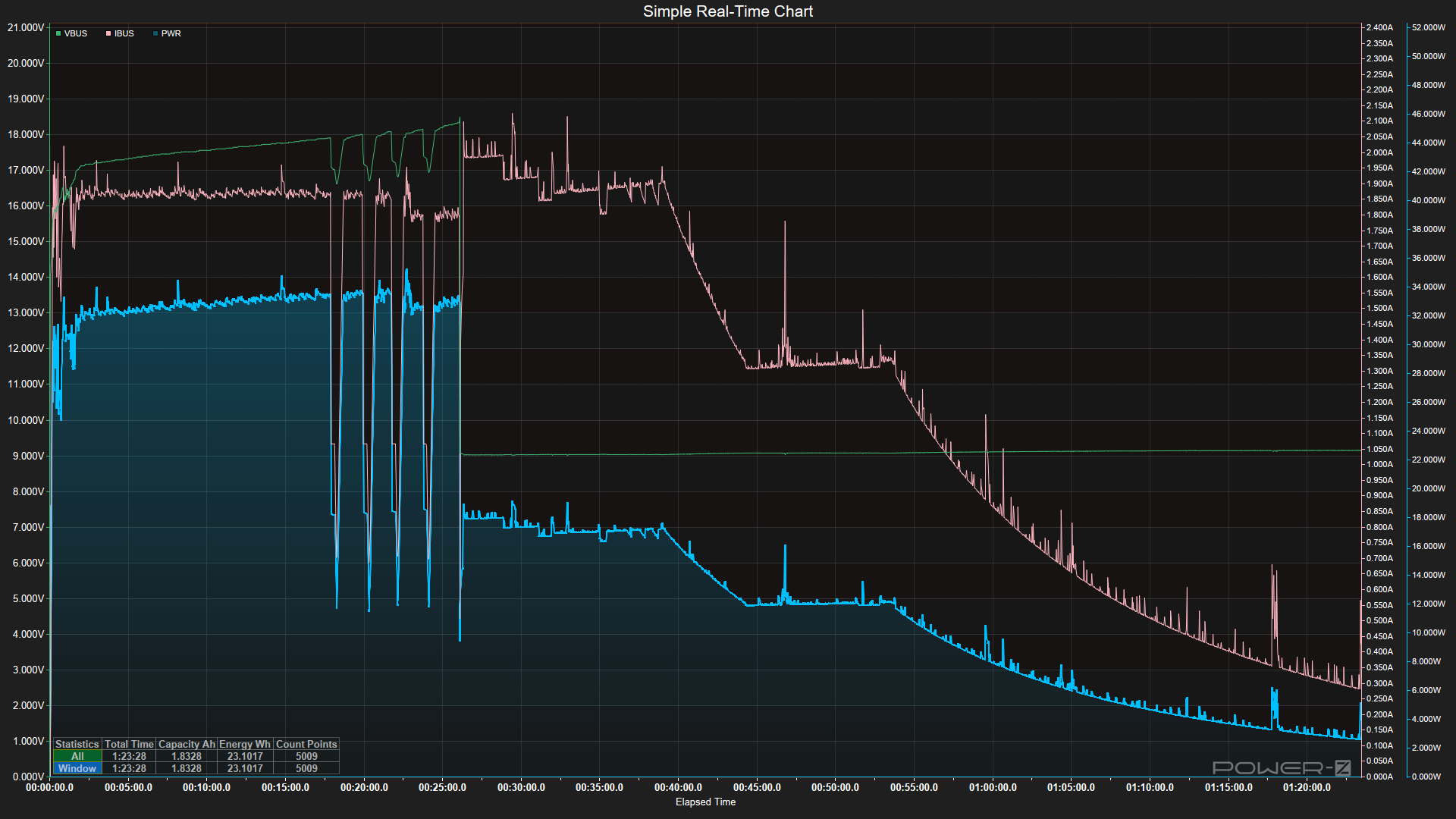Click the 'Simple Real-Time Chart' title

[728, 11]
